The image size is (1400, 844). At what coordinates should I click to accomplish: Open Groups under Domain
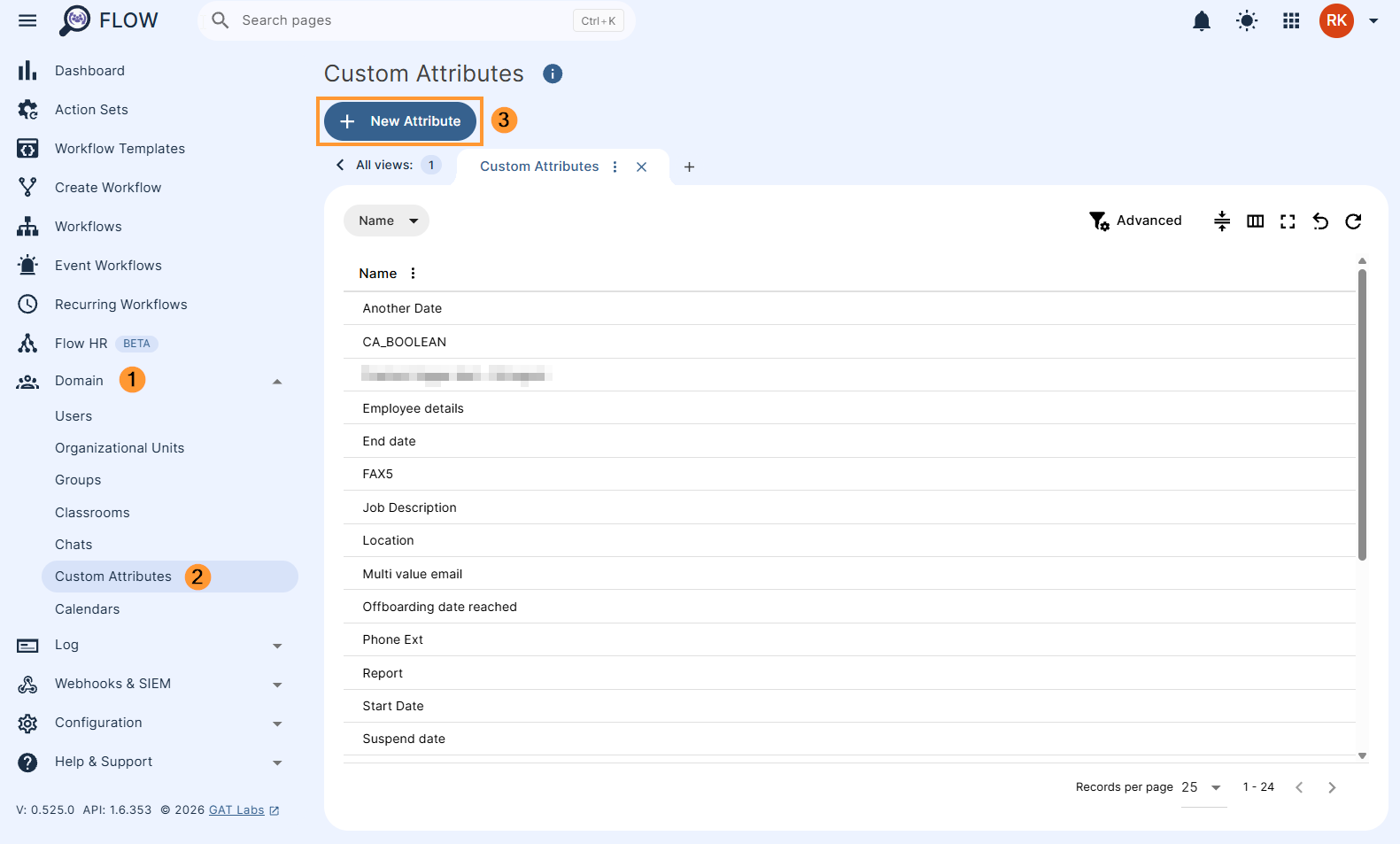coord(78,480)
